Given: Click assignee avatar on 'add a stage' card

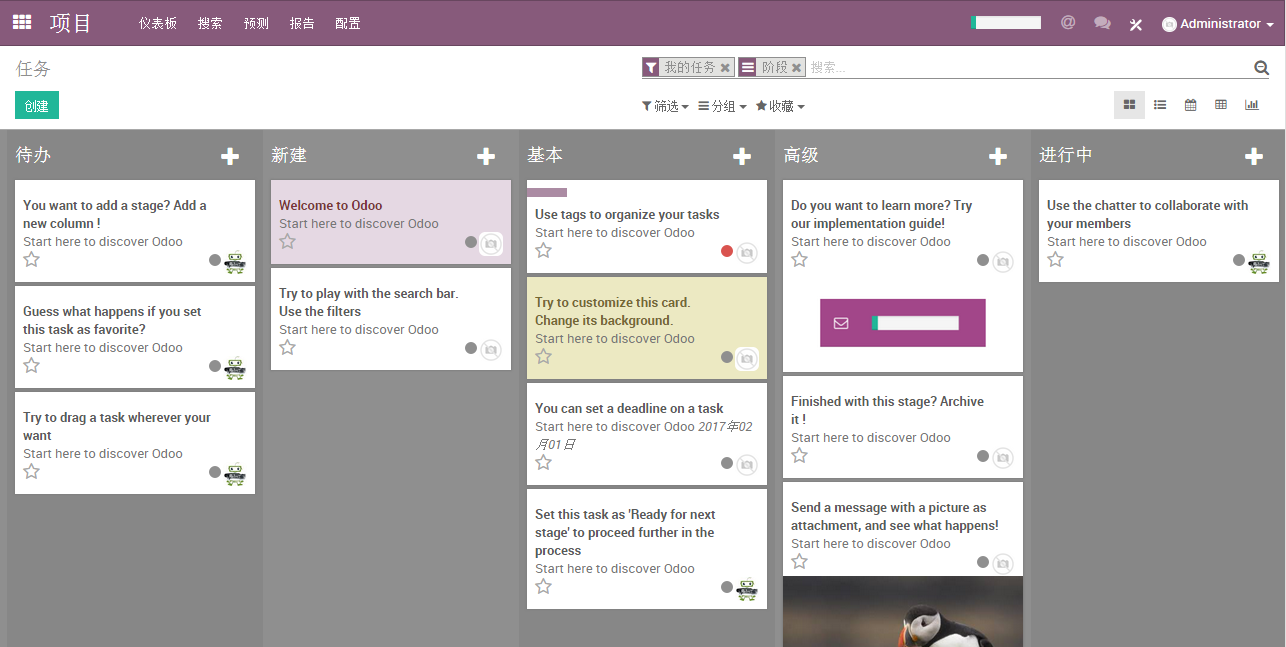Looking at the screenshot, I should pos(235,262).
